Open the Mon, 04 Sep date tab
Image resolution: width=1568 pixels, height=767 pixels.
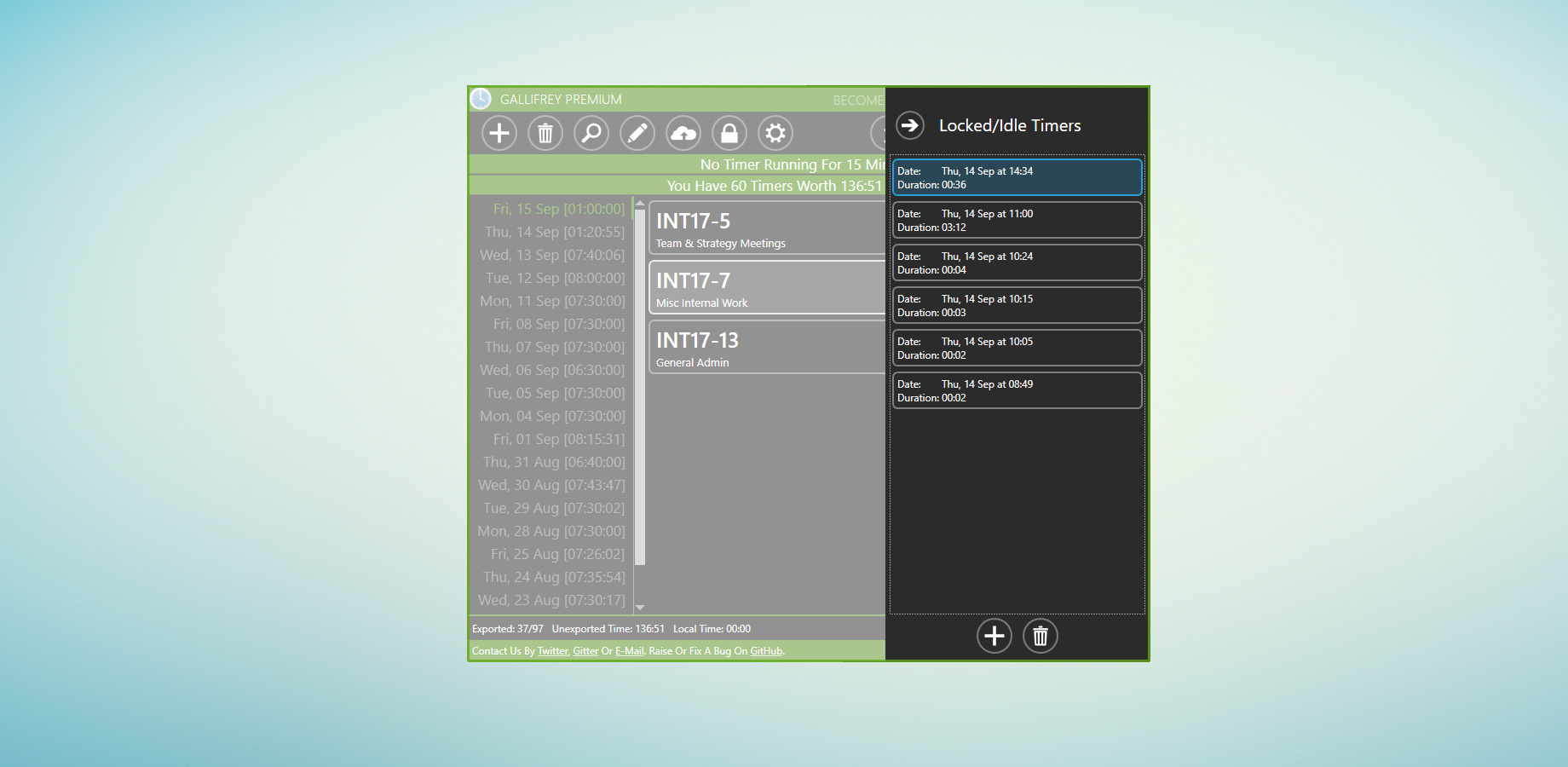point(552,416)
